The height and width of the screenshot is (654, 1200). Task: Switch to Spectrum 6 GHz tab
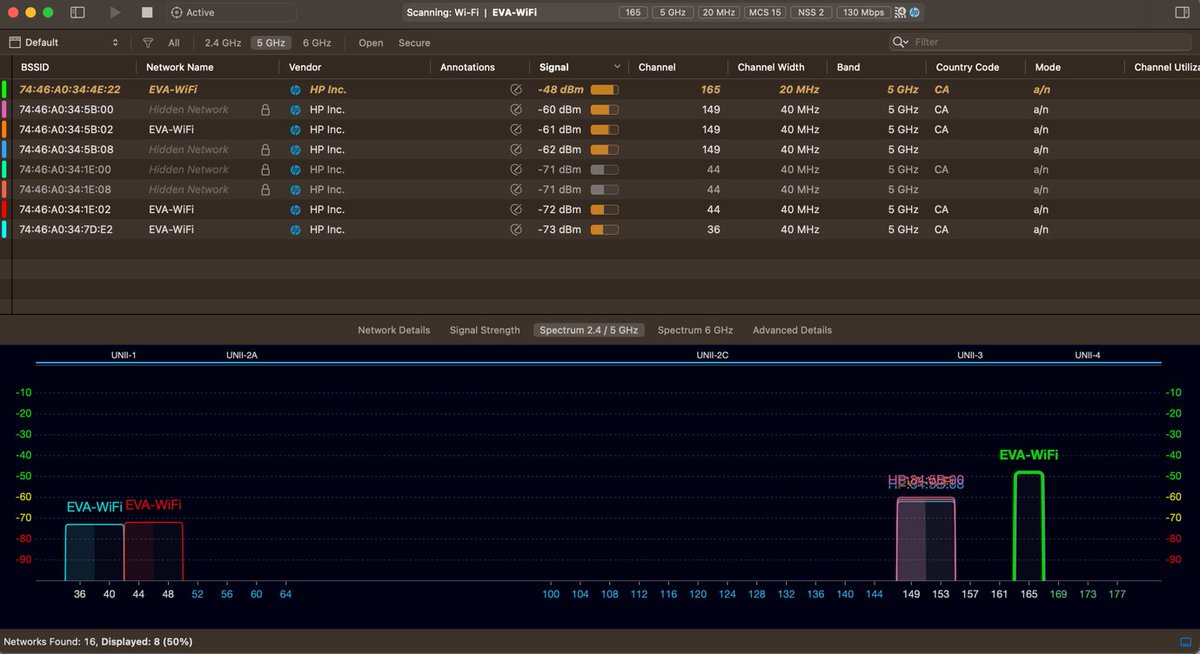695,330
